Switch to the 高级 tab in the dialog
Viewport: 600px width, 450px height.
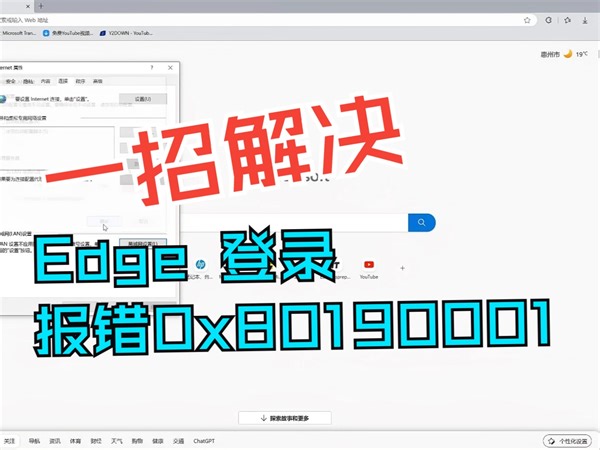pyautogui.click(x=98, y=81)
